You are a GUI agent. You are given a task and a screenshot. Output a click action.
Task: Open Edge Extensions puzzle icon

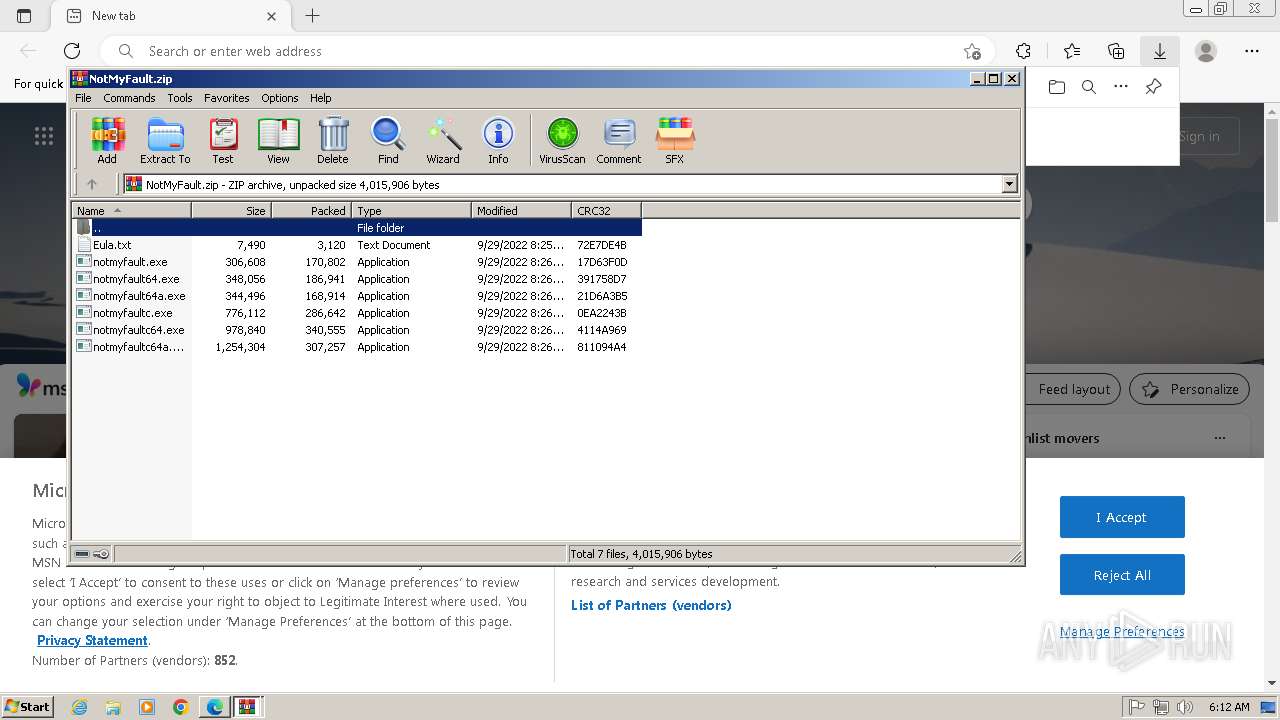click(1023, 51)
